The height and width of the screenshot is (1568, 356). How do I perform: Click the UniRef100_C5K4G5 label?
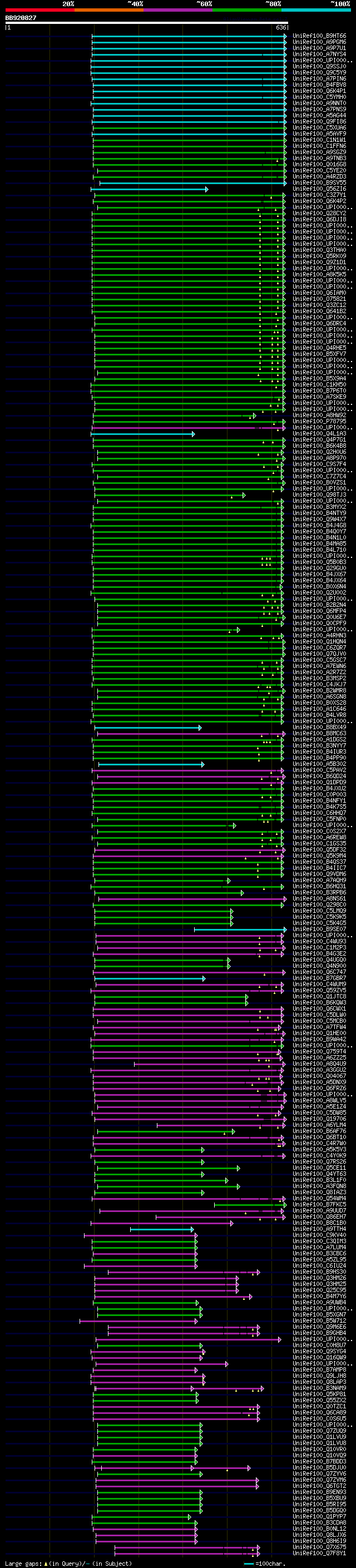point(319,923)
